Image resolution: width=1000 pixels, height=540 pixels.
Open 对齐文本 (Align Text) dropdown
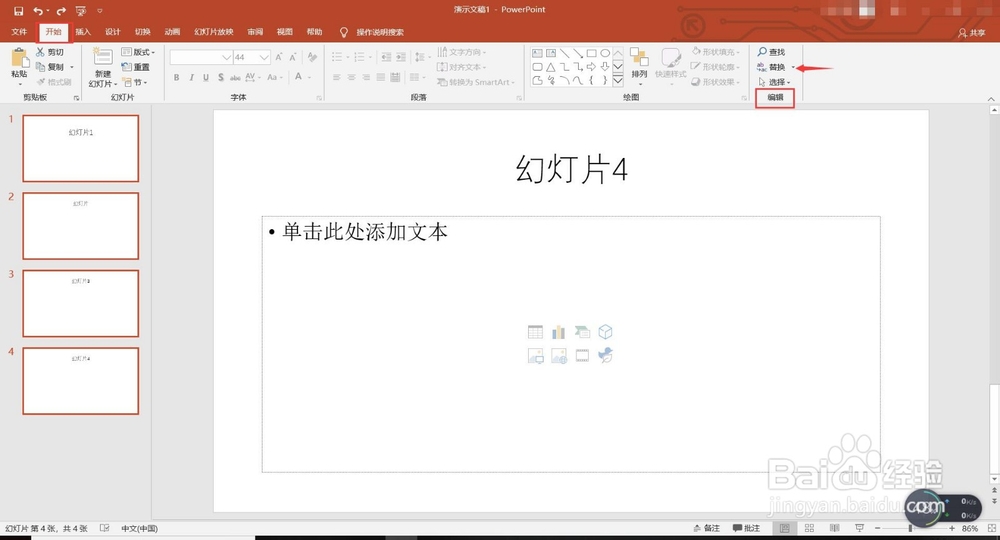click(462, 67)
